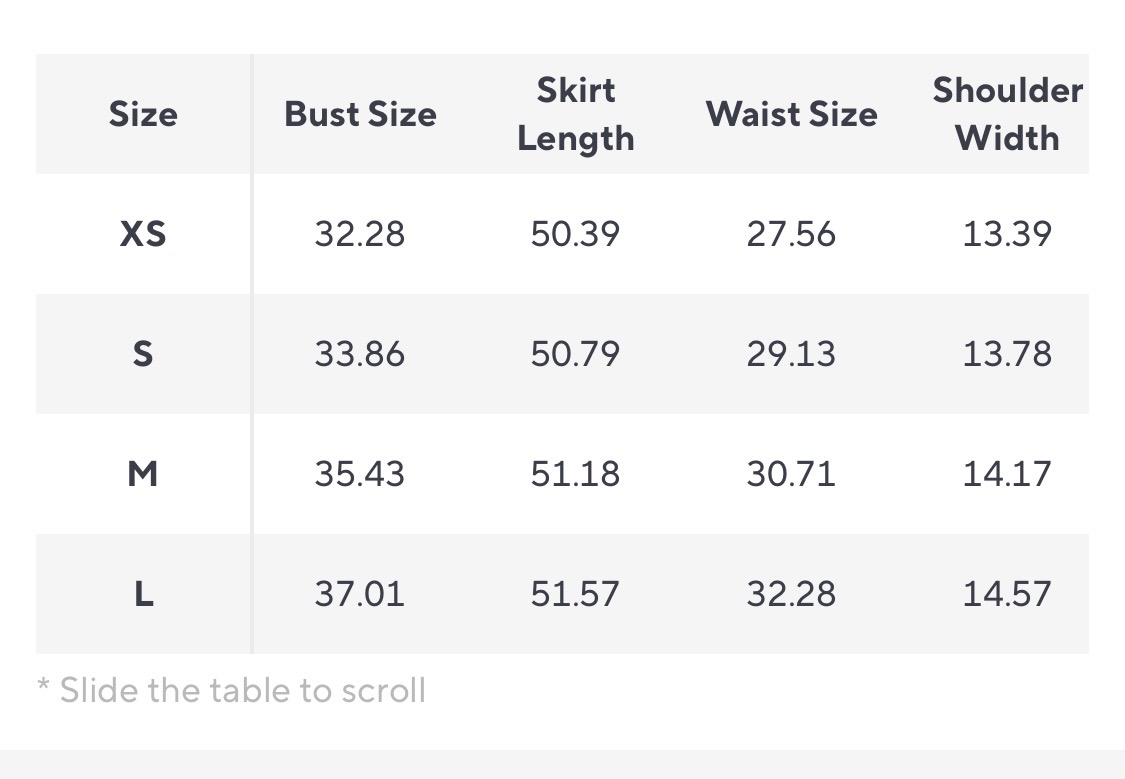Select the M size row label
This screenshot has width=1125, height=779.
pyautogui.click(x=143, y=474)
